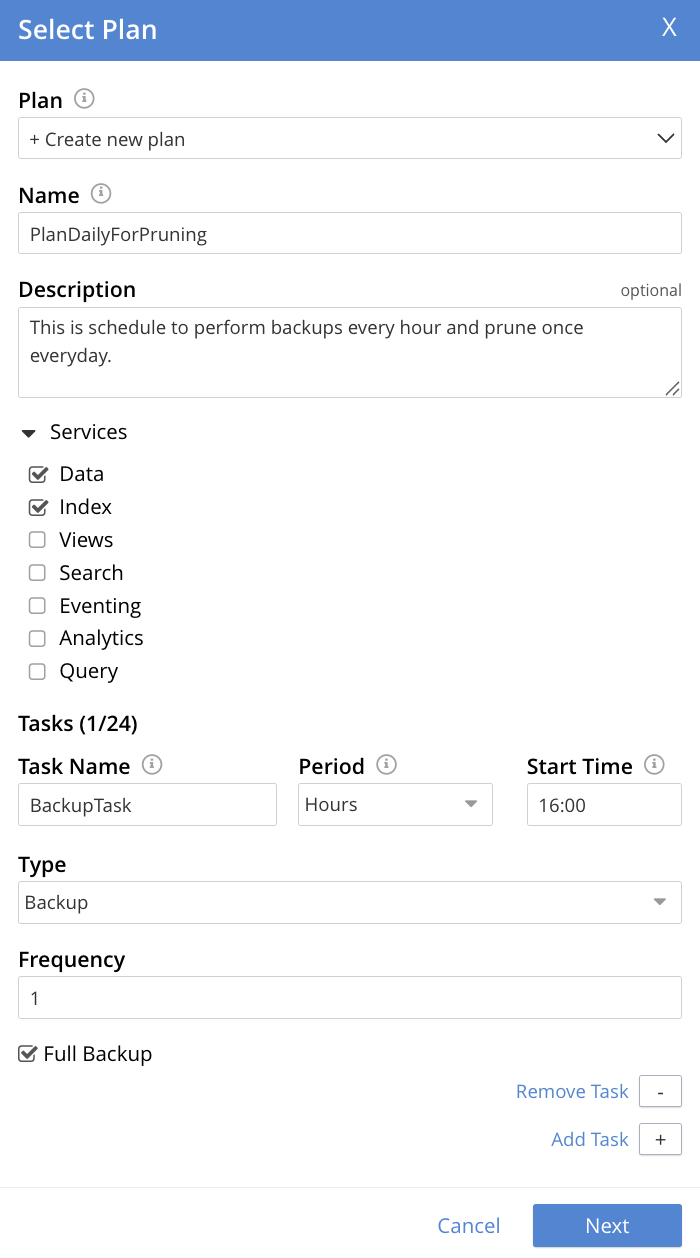Click the info icon beside Name label
The width and height of the screenshot is (700, 1258).
pyautogui.click(x=101, y=194)
